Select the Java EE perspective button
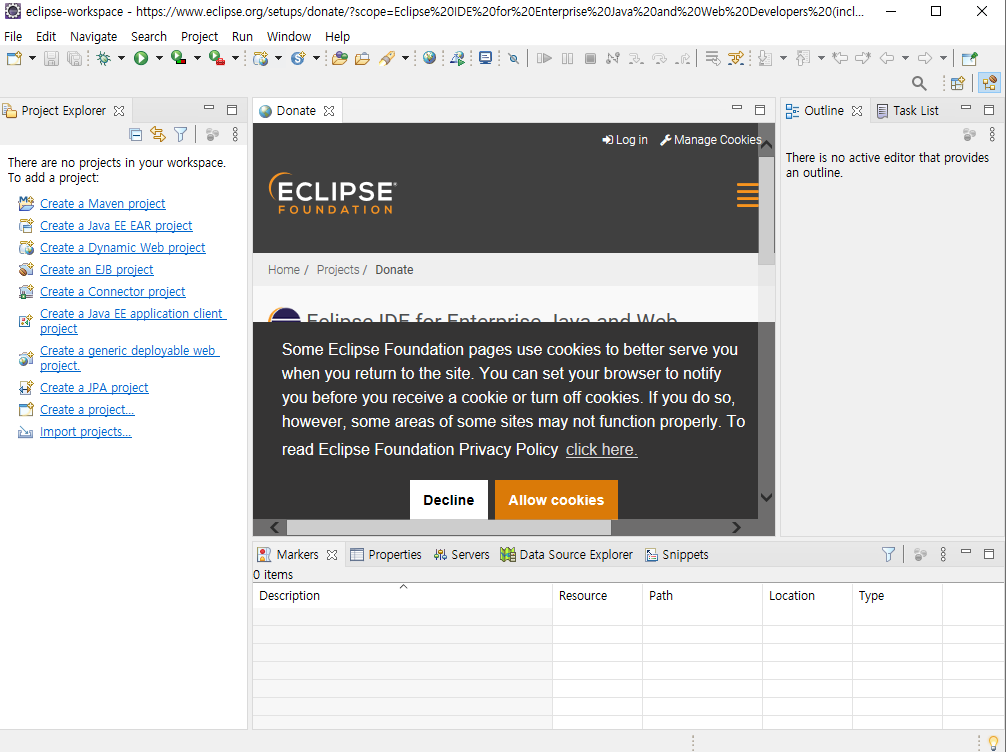This screenshot has height=752, width=1006. (989, 83)
